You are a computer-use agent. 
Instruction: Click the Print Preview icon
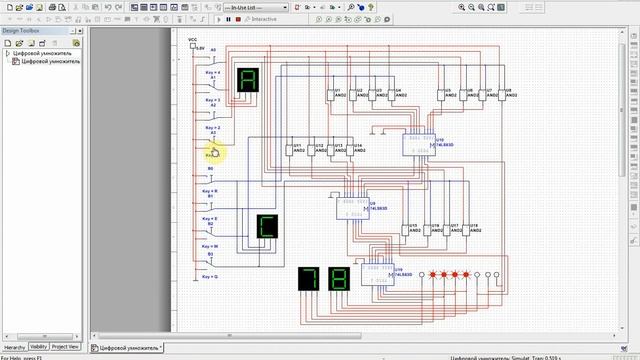coord(62,7)
